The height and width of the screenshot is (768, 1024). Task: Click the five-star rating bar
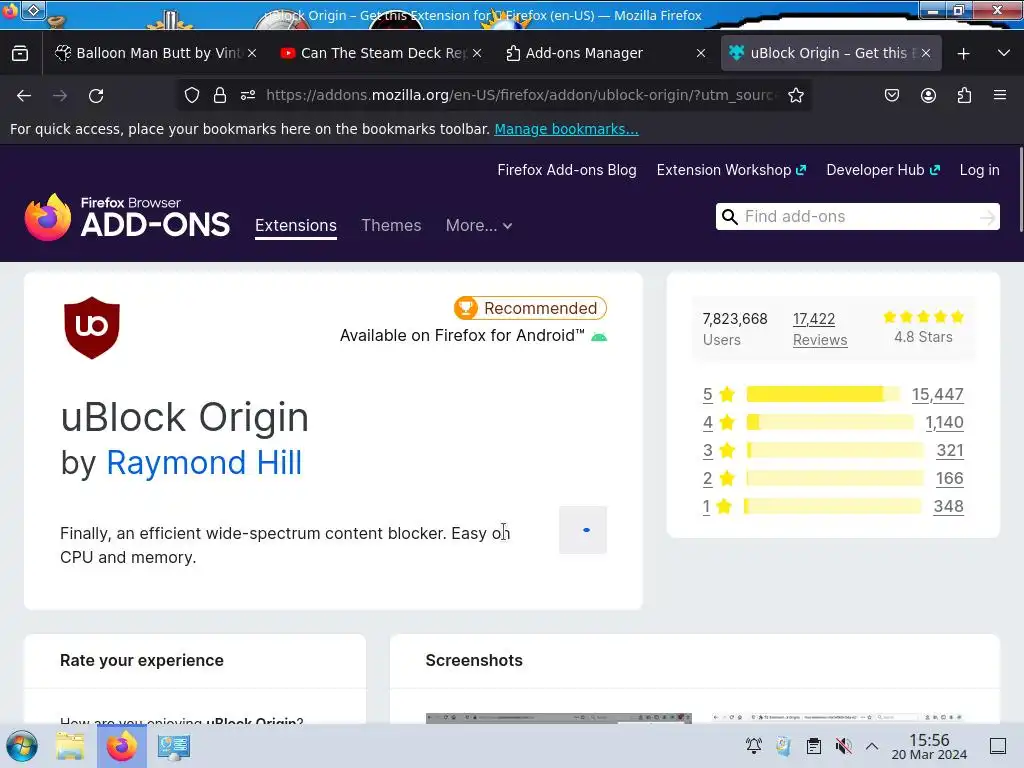(x=823, y=394)
